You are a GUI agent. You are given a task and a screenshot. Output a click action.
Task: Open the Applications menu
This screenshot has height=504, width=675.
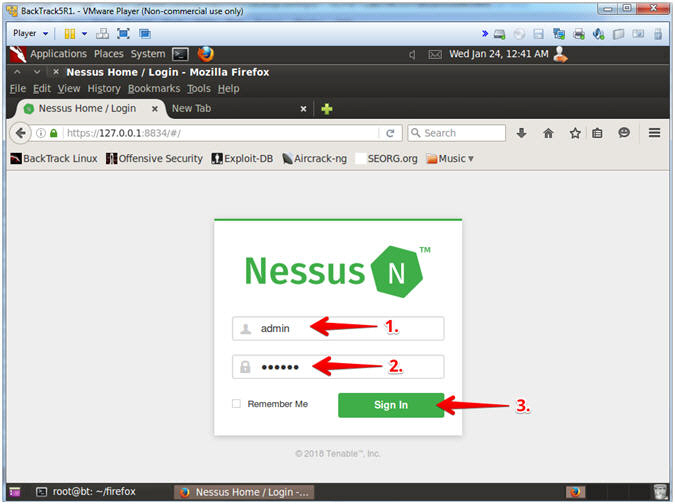[x=58, y=54]
